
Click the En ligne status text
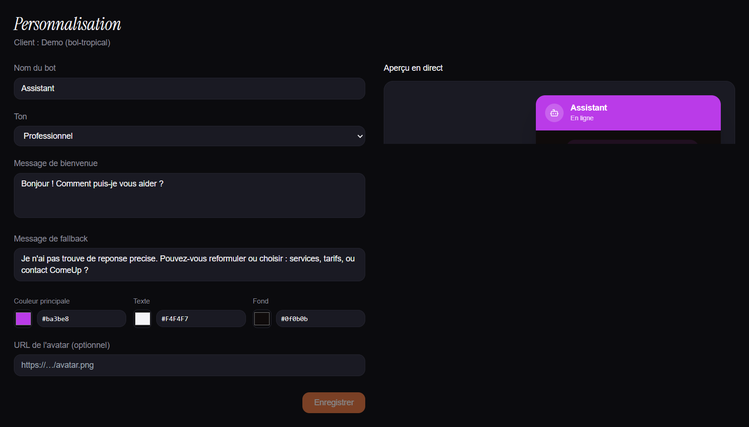tap(581, 119)
